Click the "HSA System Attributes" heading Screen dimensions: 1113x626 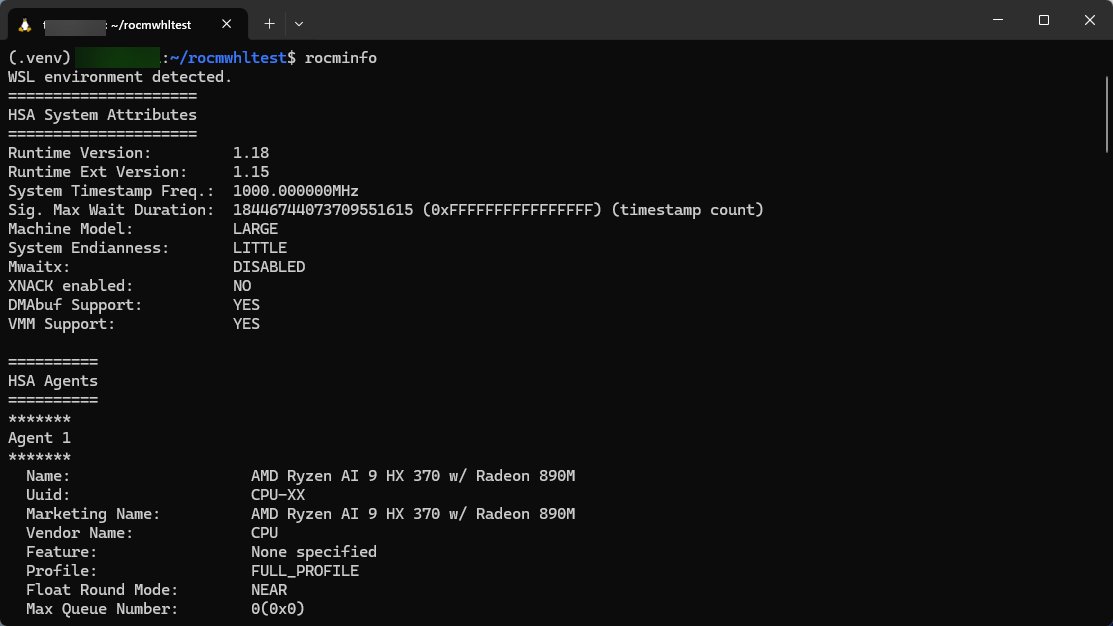click(x=102, y=115)
